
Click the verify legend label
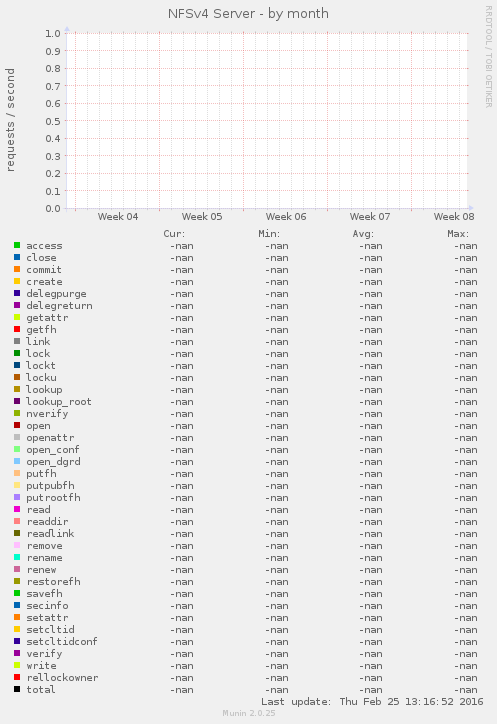pos(44,654)
